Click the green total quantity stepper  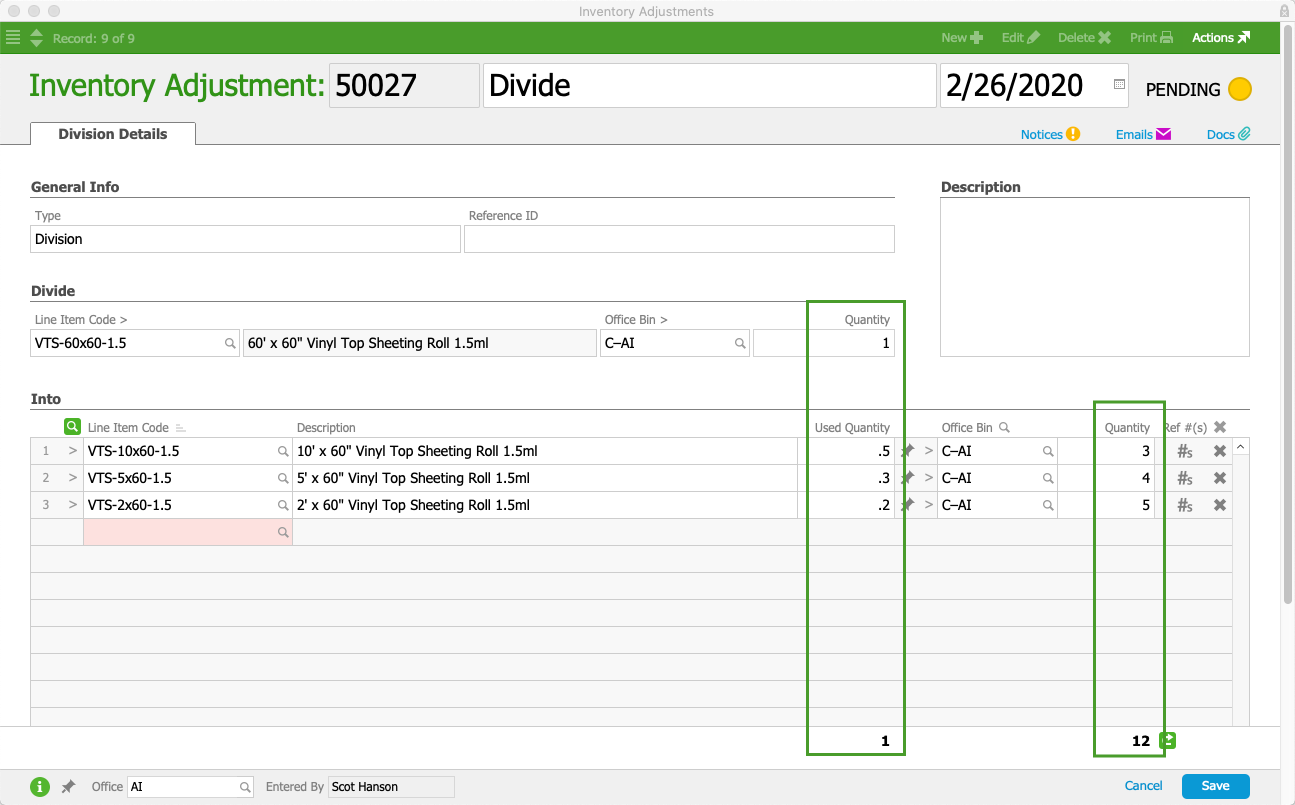1168,741
